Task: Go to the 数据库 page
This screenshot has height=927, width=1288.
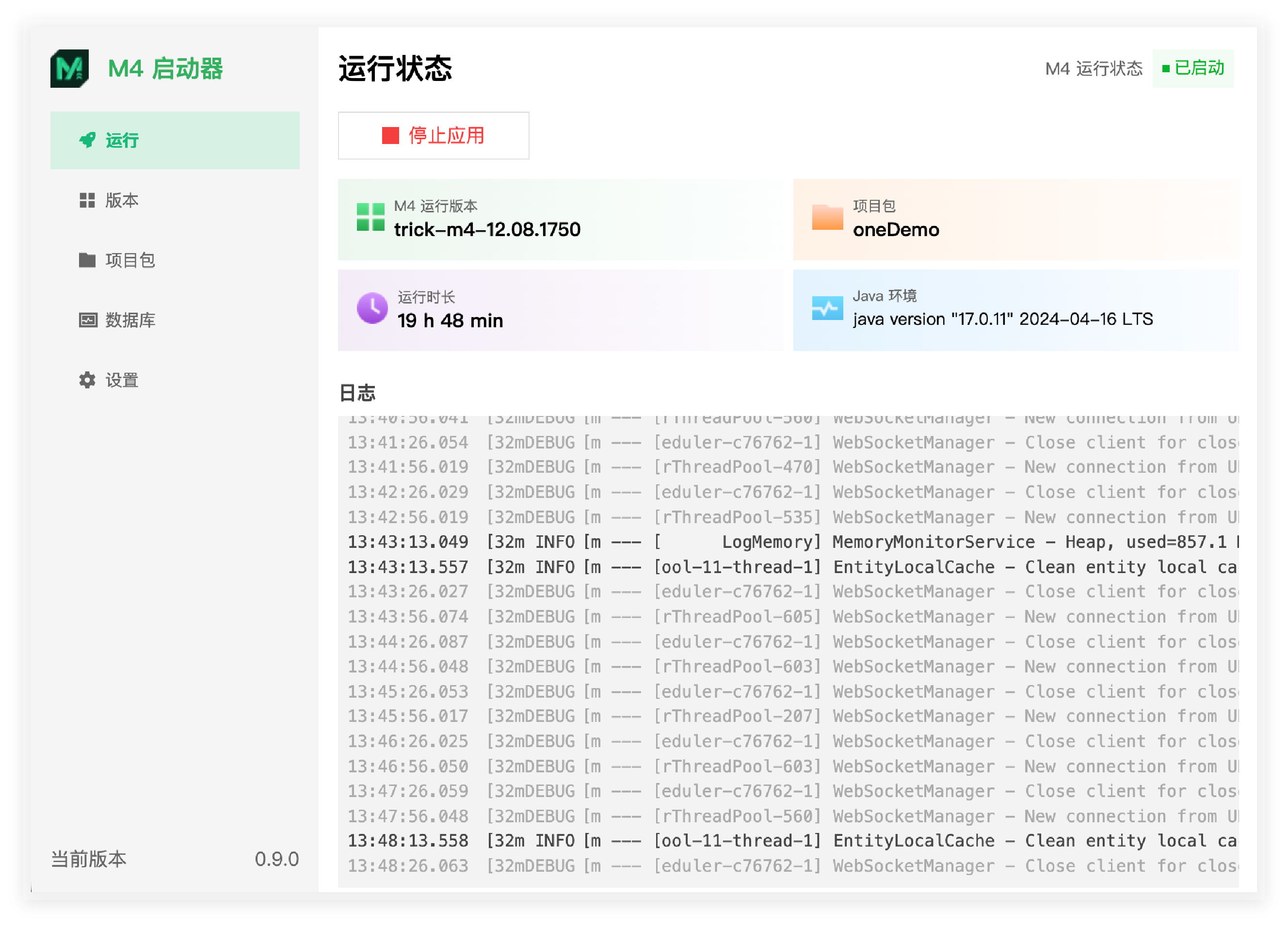Action: pyautogui.click(x=129, y=320)
